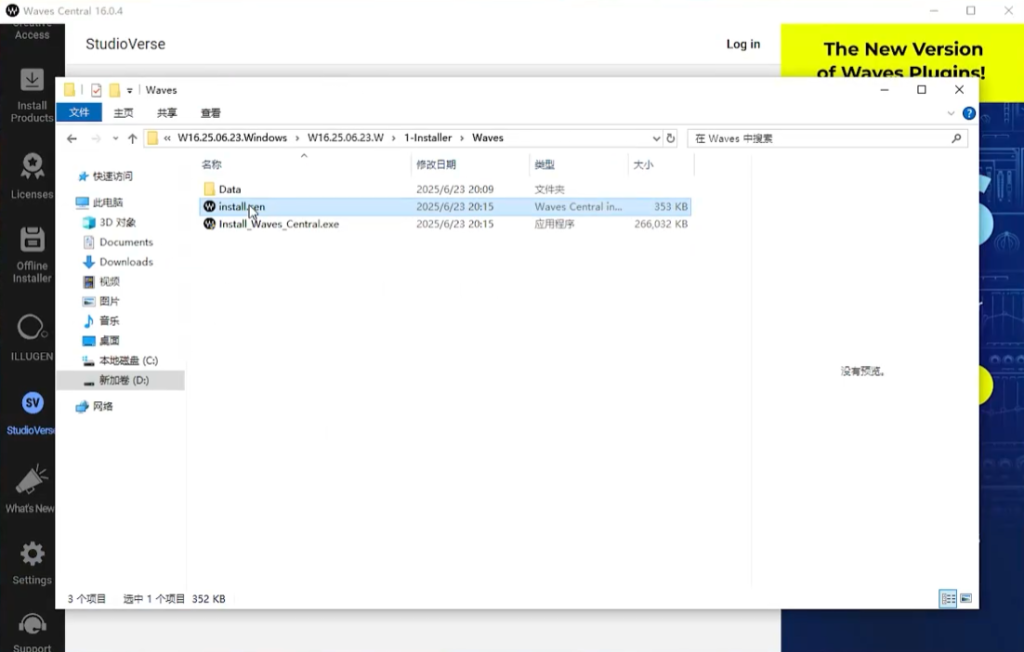The width and height of the screenshot is (1024, 652).
Task: Click Log in link in Waves Central
Action: click(x=743, y=44)
